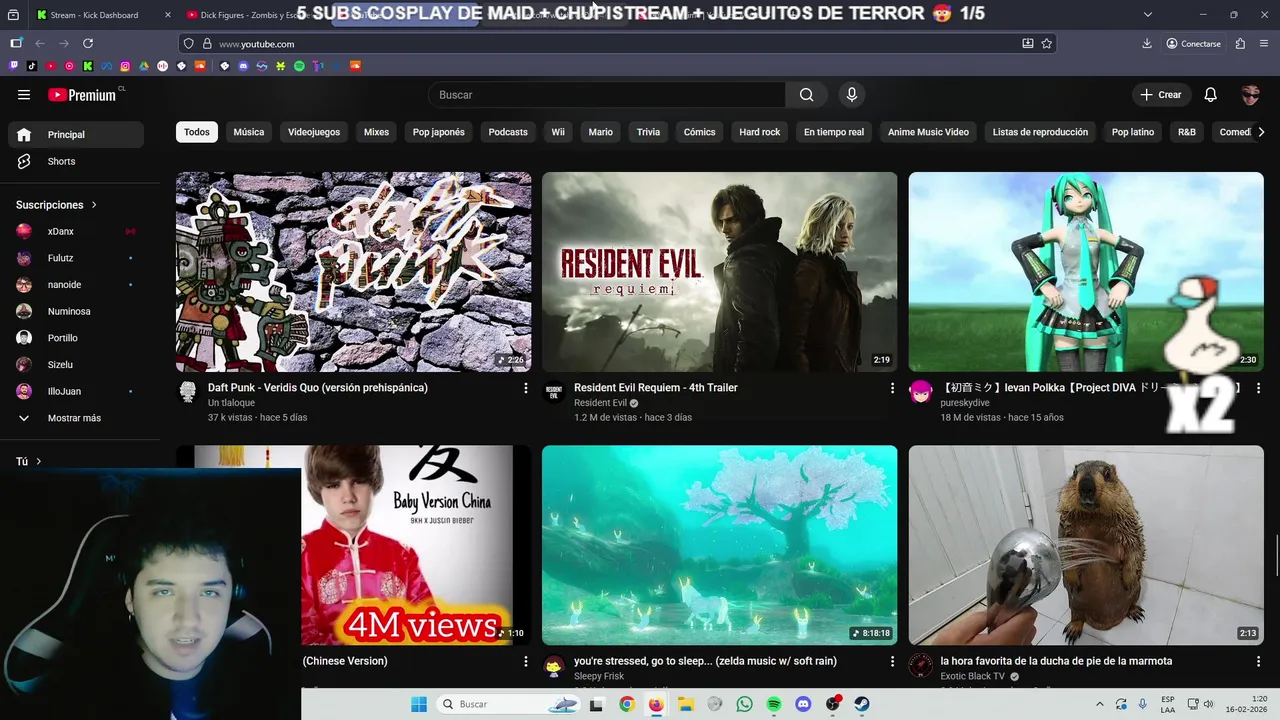Show more filter chips with the right arrow
The height and width of the screenshot is (720, 1280).
pyautogui.click(x=1260, y=132)
